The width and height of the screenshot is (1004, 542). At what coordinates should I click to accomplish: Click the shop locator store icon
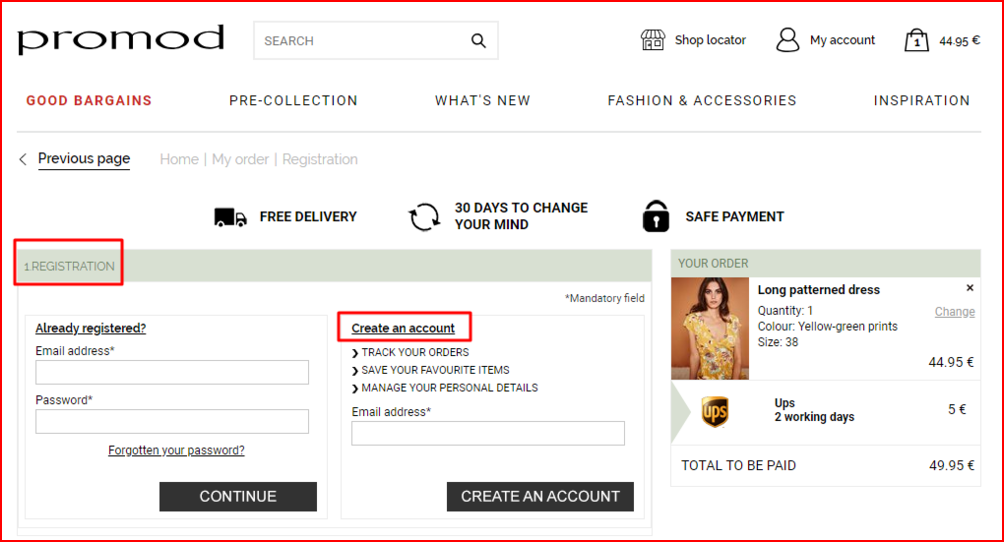[x=652, y=40]
